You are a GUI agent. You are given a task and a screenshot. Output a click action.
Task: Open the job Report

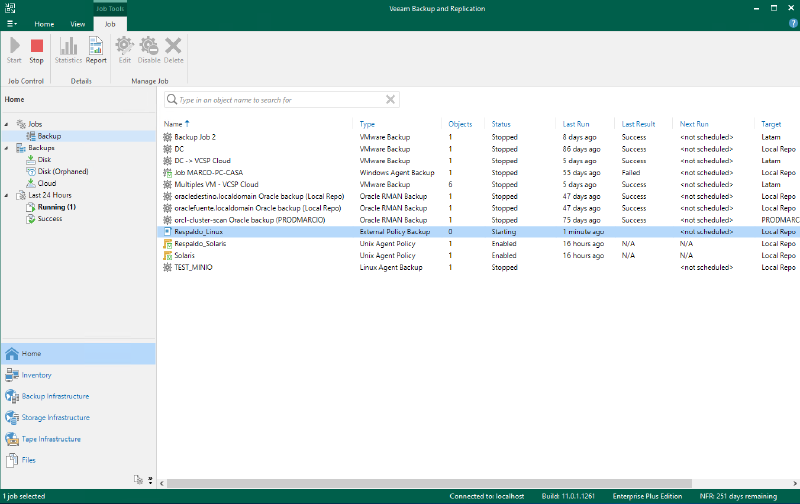[96, 50]
